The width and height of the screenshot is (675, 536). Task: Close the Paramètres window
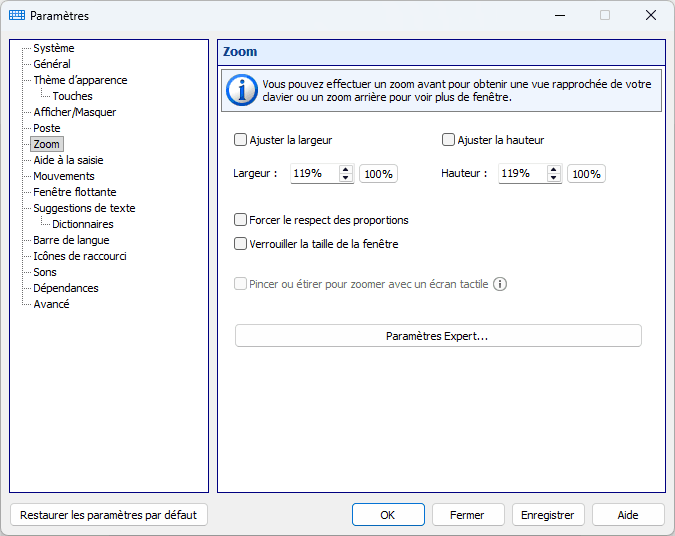(x=651, y=15)
